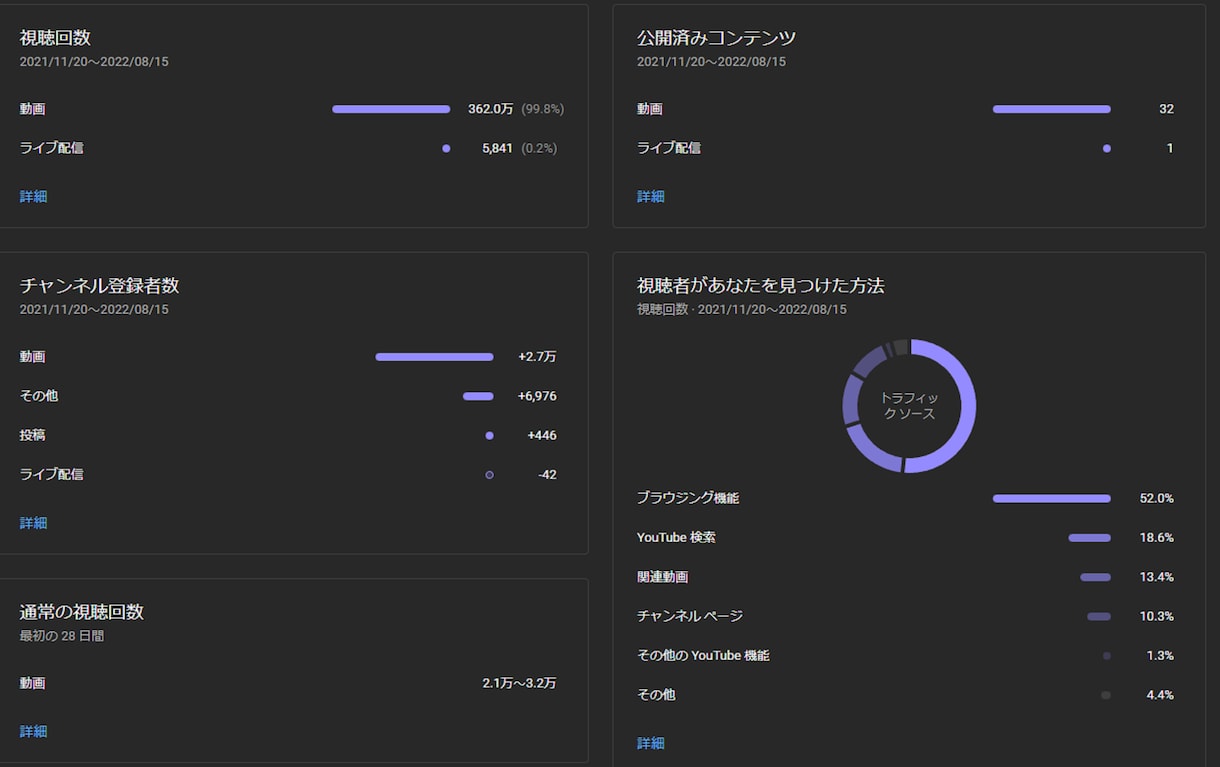Open 詳細 link under traffic sources list
1220x767 pixels.
650,743
